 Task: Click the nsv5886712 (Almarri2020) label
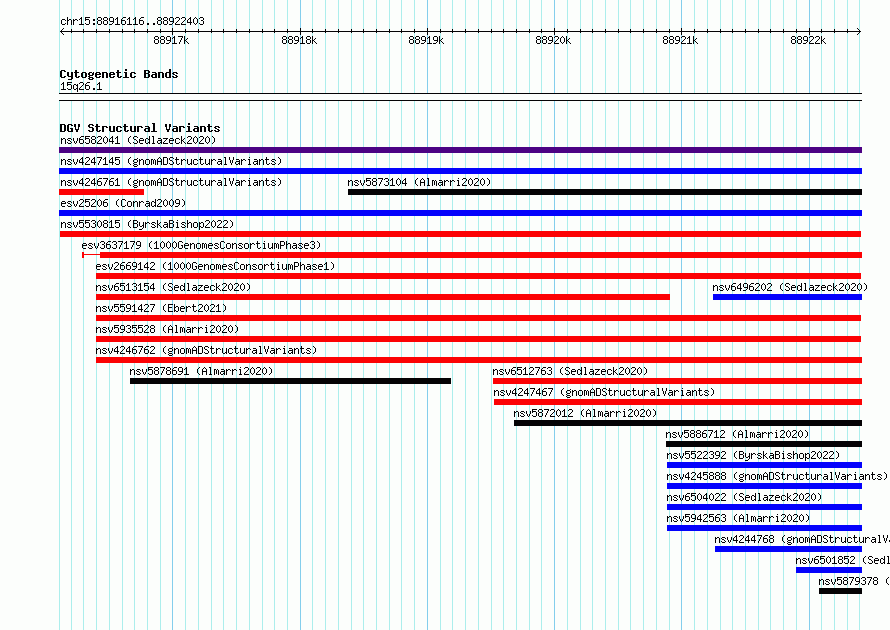coord(737,434)
